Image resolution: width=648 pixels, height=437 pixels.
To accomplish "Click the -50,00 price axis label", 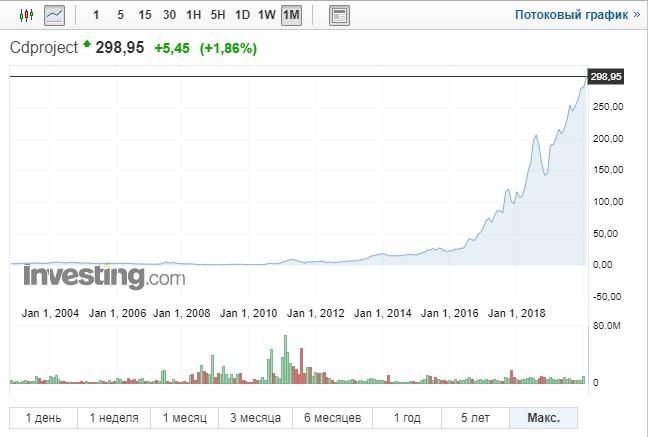I will 607,297.
